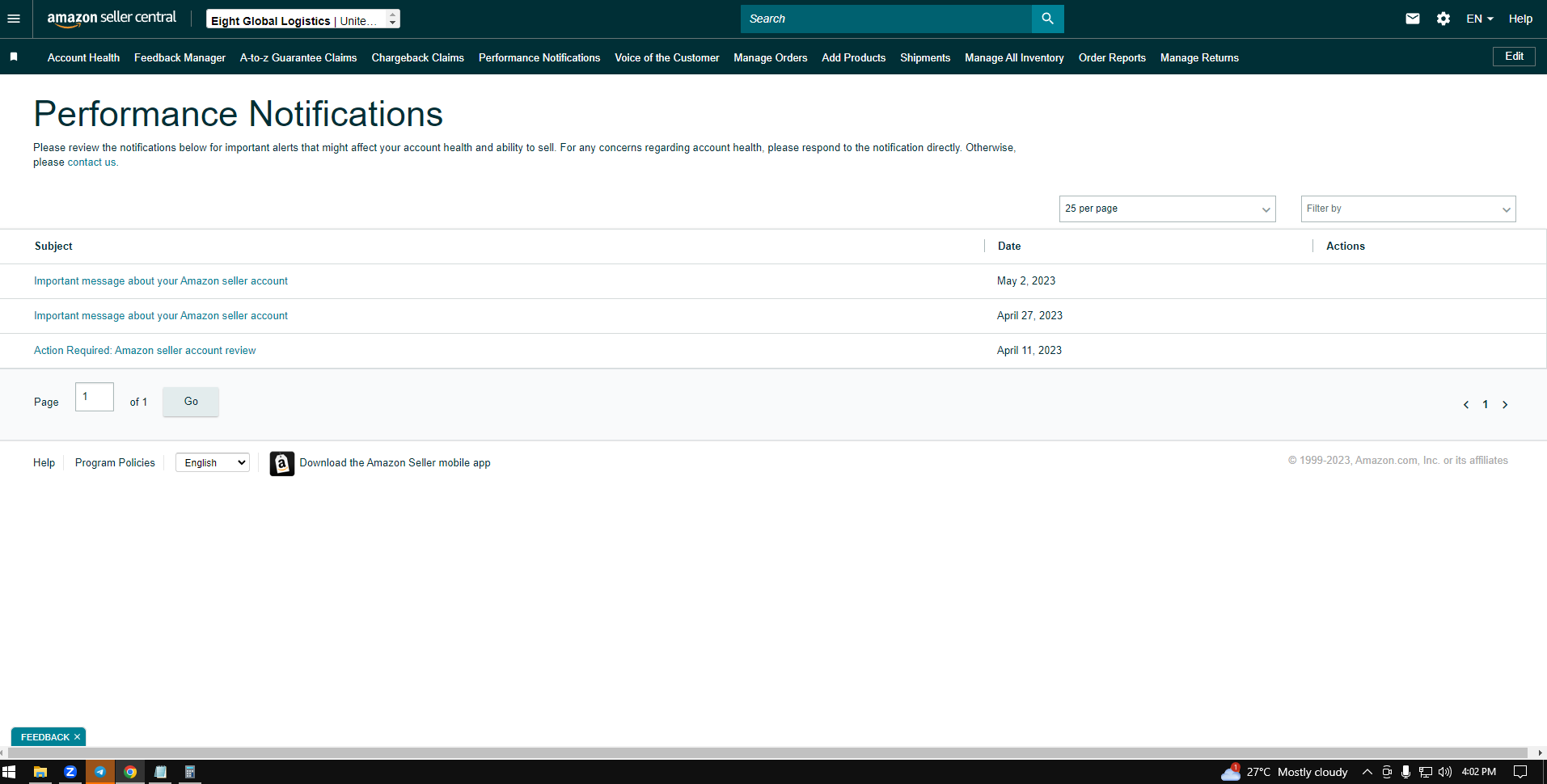Open File Explorer from taskbar
The height and width of the screenshot is (784, 1547).
[x=40, y=772]
